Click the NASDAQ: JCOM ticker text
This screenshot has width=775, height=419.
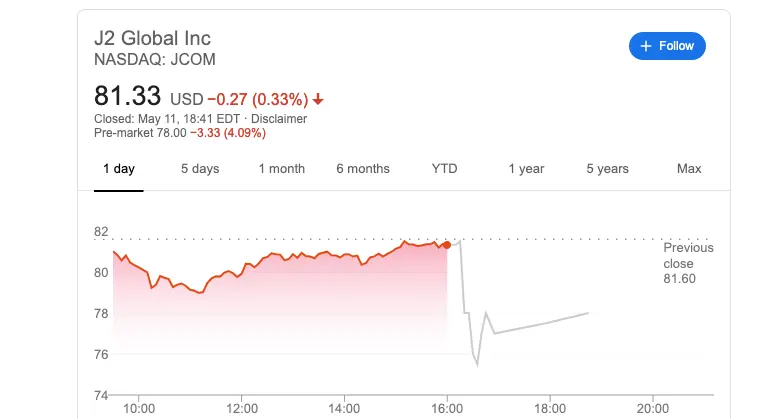pos(155,59)
